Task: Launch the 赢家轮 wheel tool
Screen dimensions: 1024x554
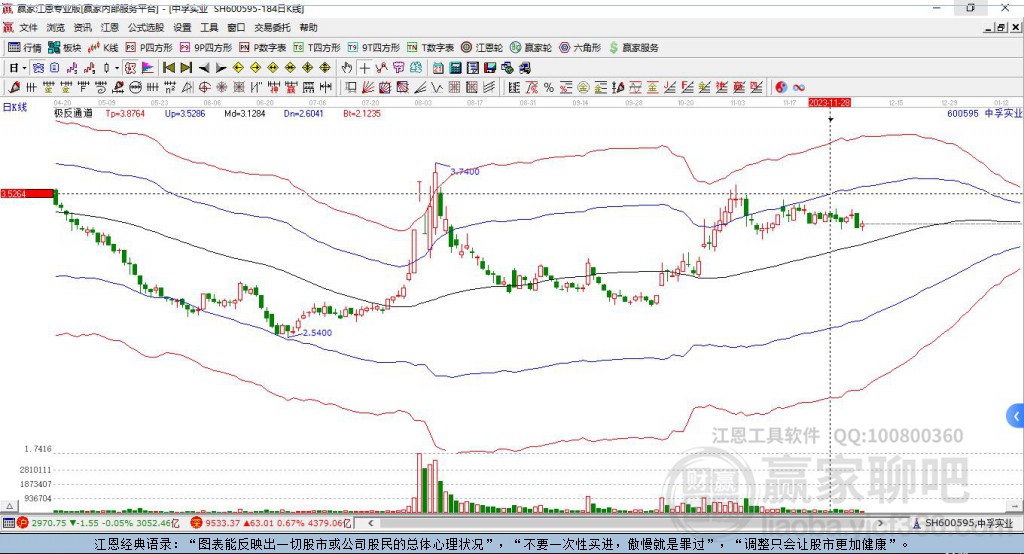Action: click(x=531, y=48)
